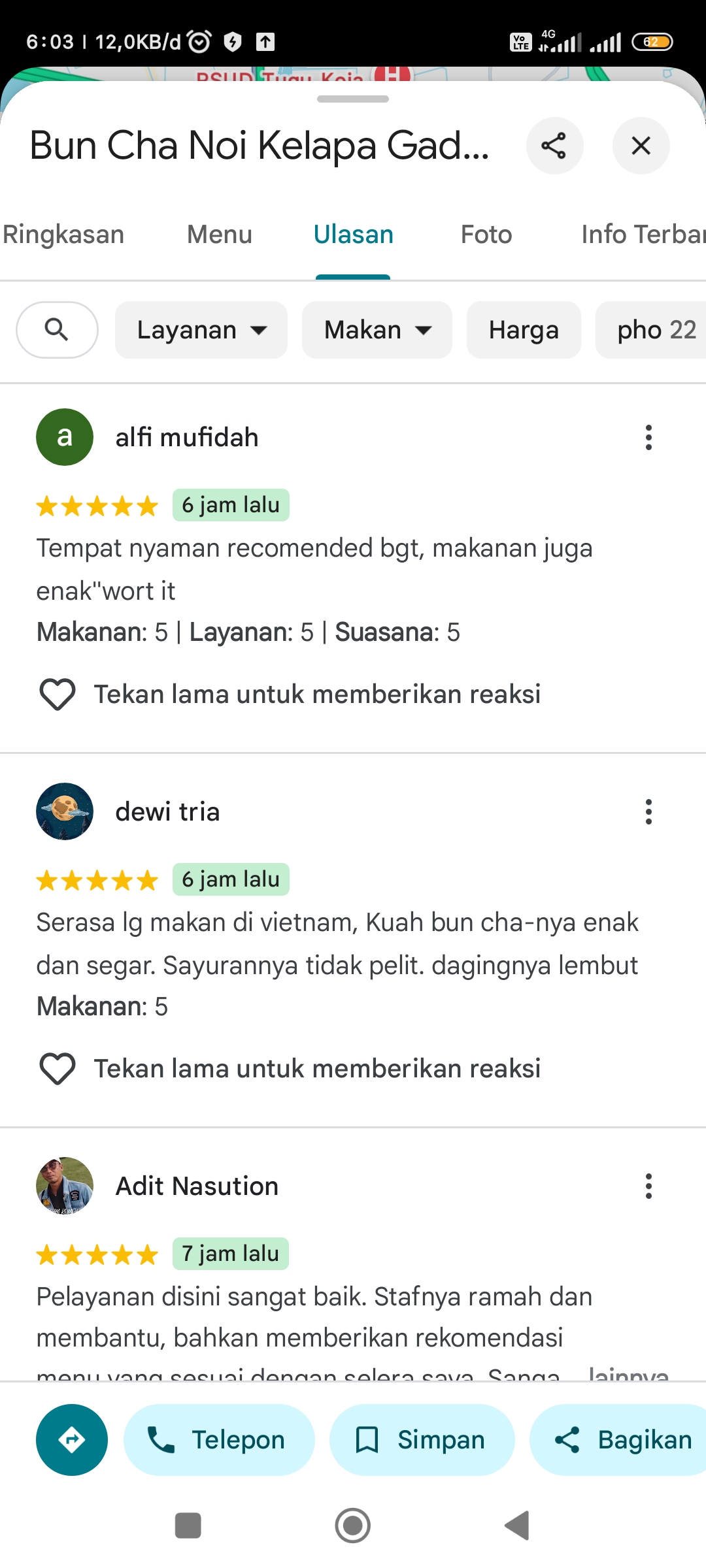Viewport: 706px width, 1568px height.
Task: Select the Harga filter chip
Action: [x=524, y=330]
